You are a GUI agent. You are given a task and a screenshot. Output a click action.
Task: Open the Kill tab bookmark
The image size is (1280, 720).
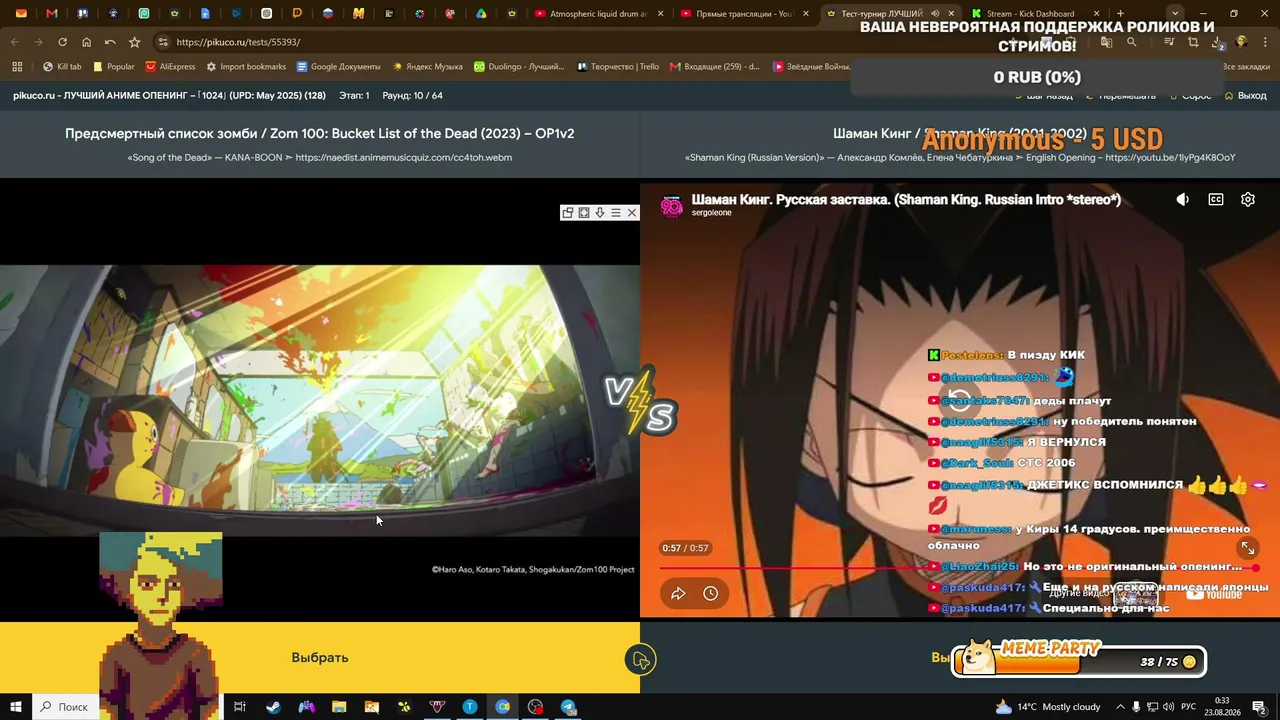[62, 67]
